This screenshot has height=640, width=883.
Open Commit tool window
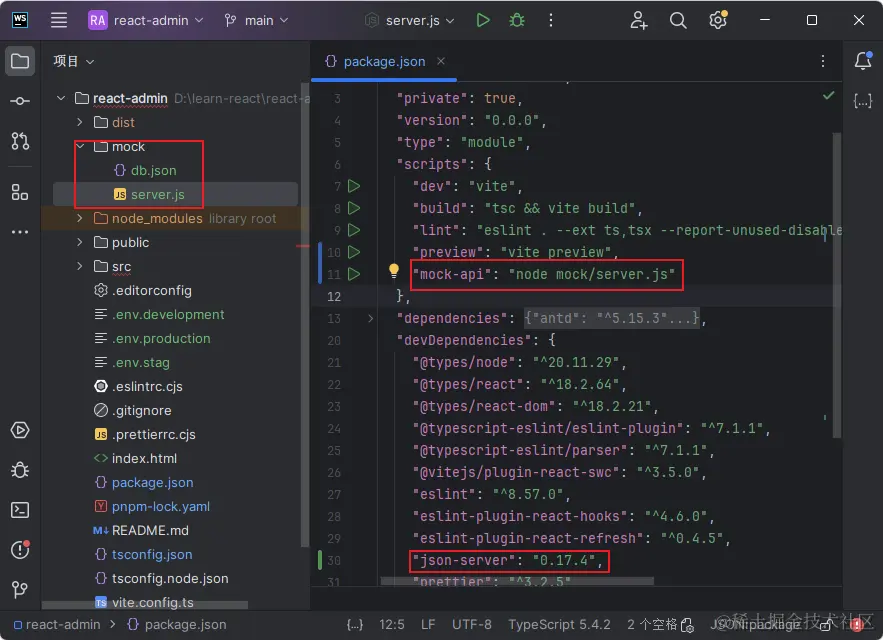coord(20,101)
